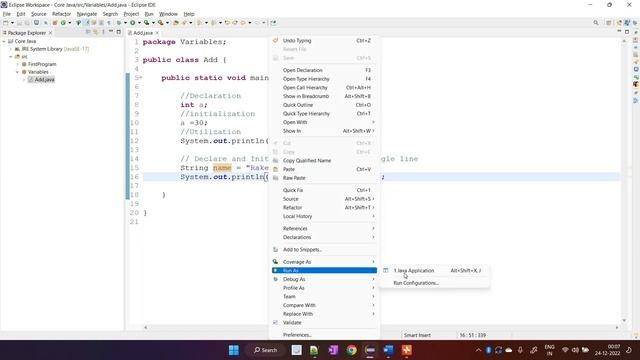Expand the Add.java tree node

(24, 80)
